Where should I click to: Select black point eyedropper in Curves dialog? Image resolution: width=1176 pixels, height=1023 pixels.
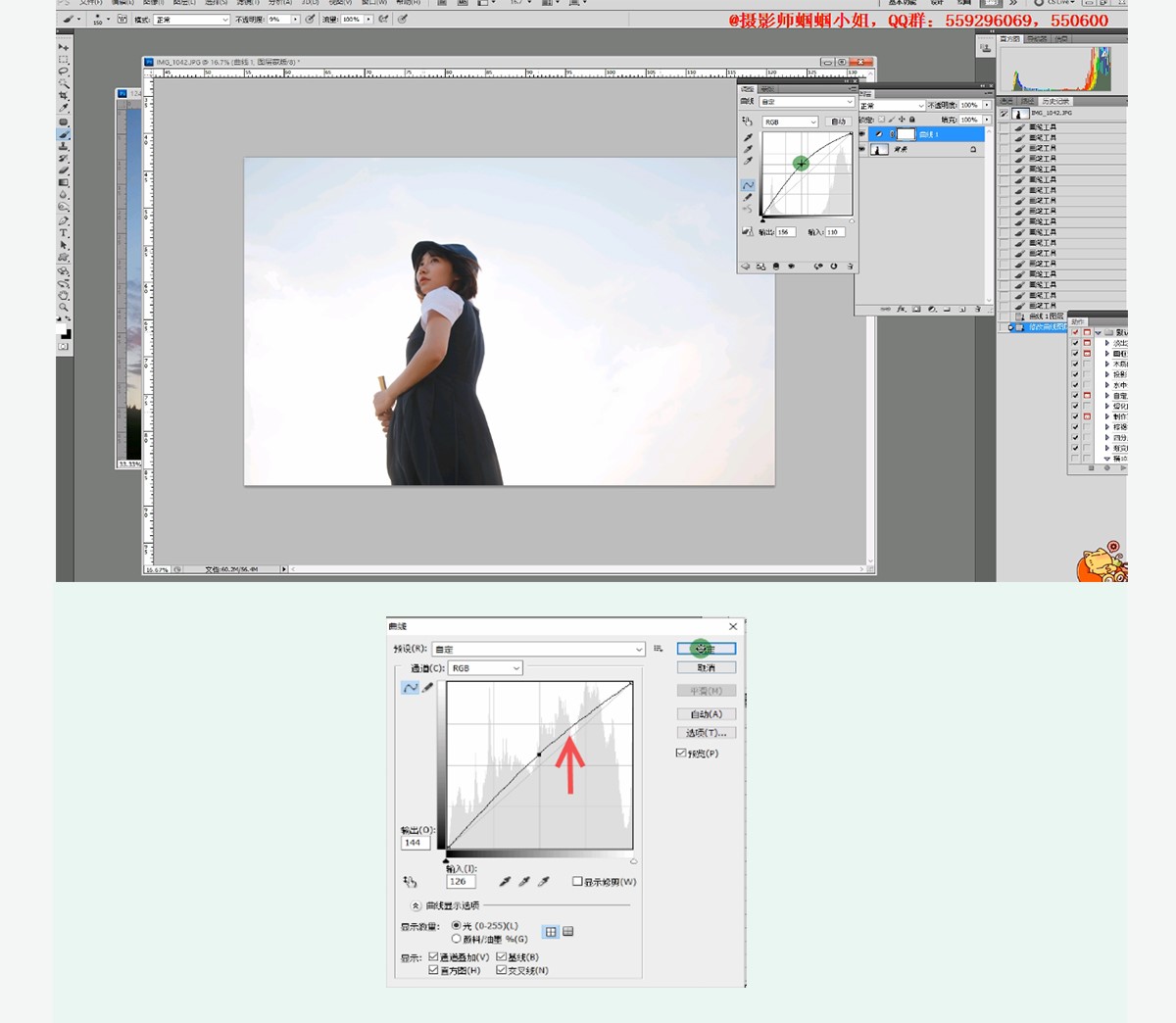[x=505, y=882]
